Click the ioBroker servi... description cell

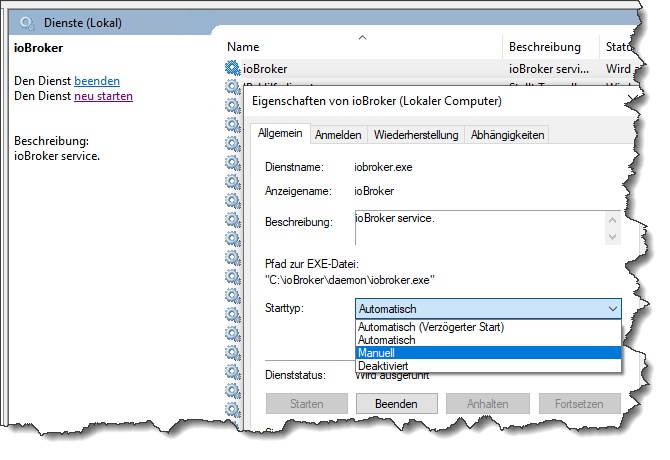[549, 69]
